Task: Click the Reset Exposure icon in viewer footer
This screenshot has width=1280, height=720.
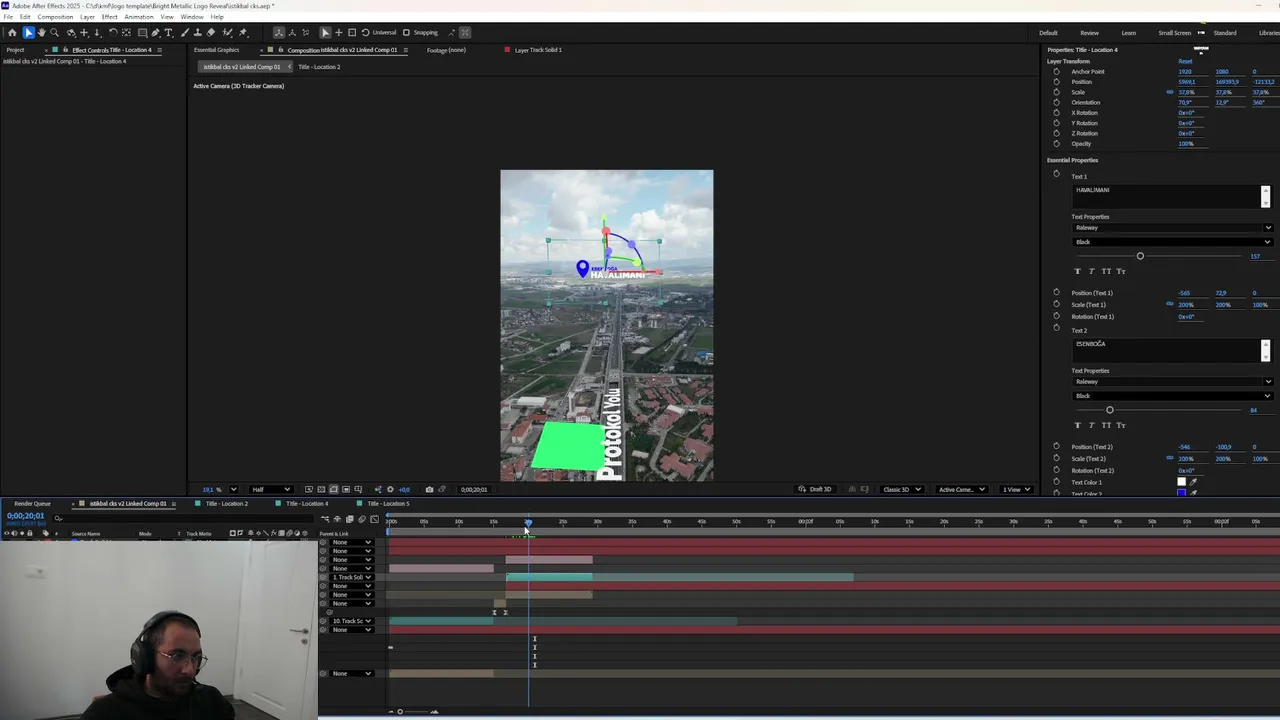Action: [390, 489]
